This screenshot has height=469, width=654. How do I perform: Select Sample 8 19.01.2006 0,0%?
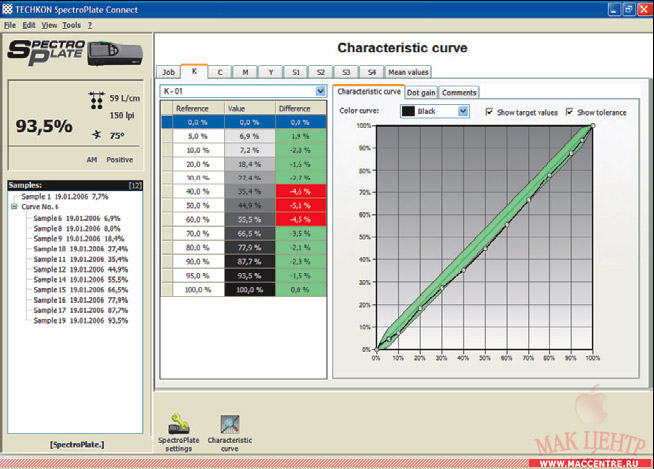[x=77, y=229]
